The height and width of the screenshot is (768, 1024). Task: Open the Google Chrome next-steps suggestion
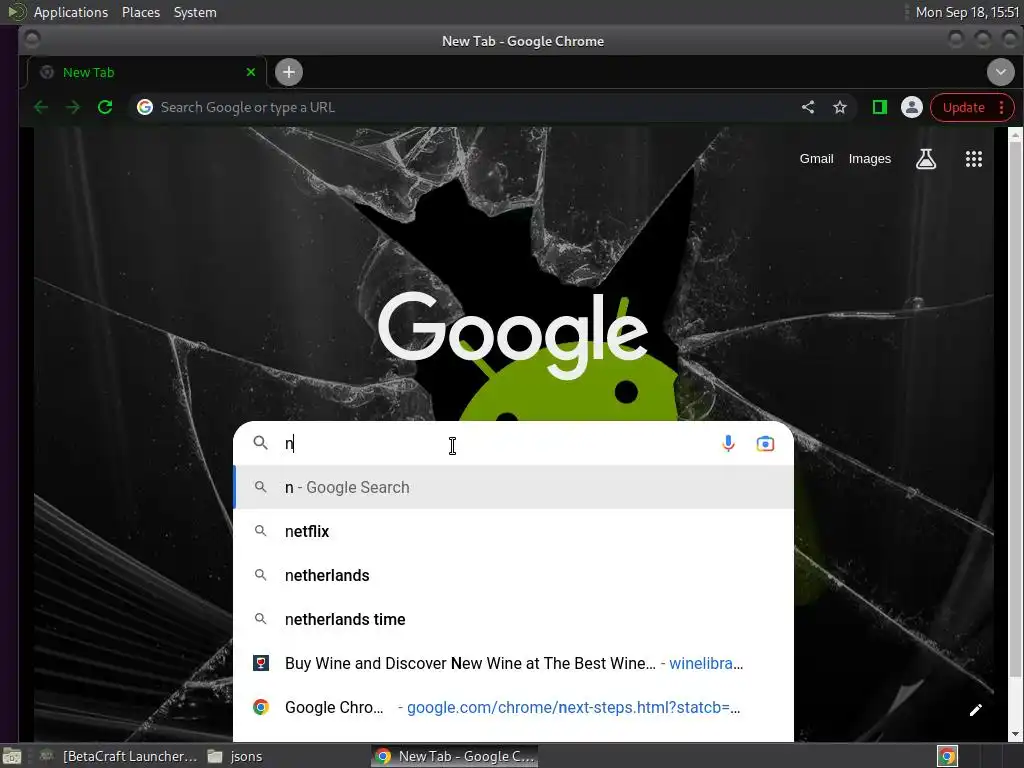514,707
